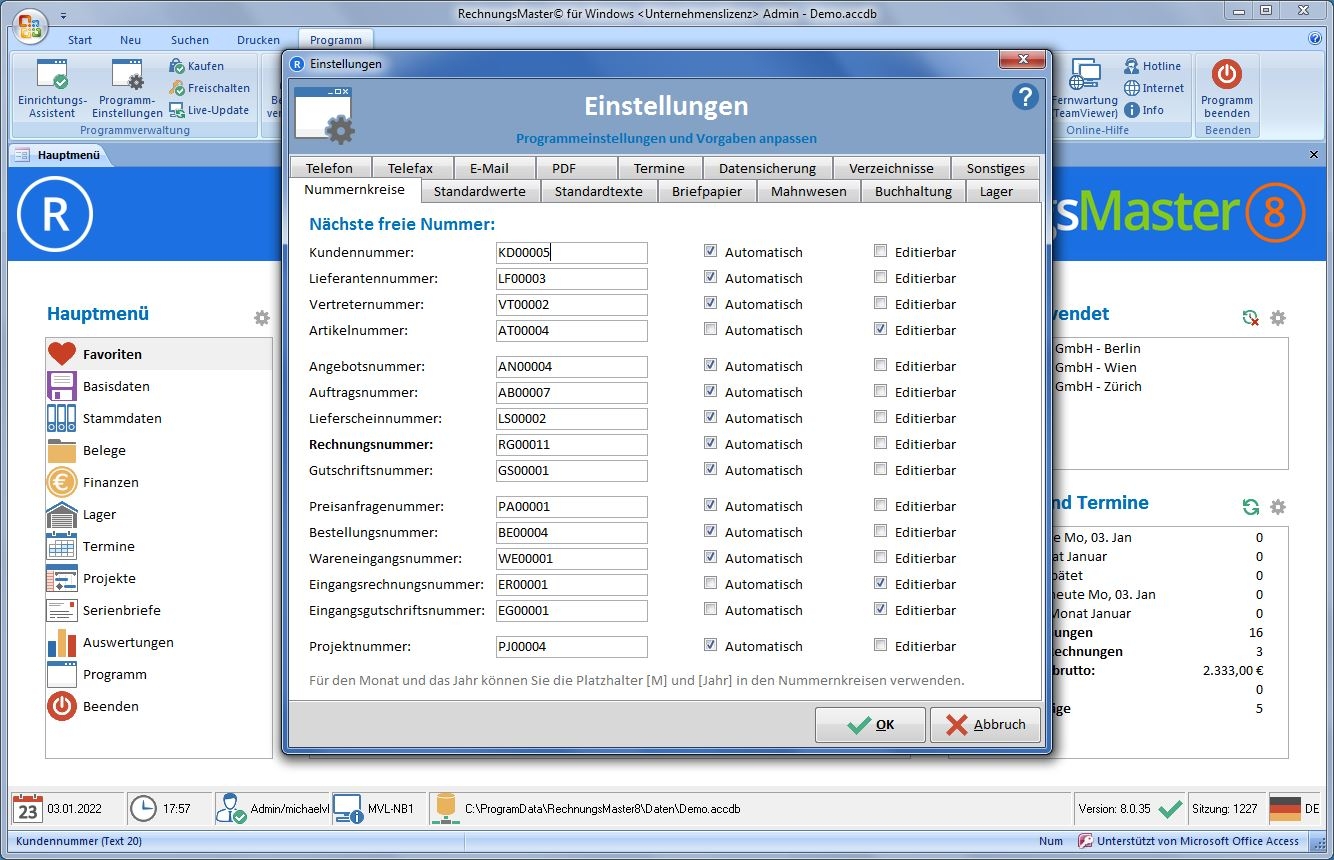Image resolution: width=1334 pixels, height=860 pixels.
Task: Click the Kaufen ribbon button
Action: click(x=197, y=66)
